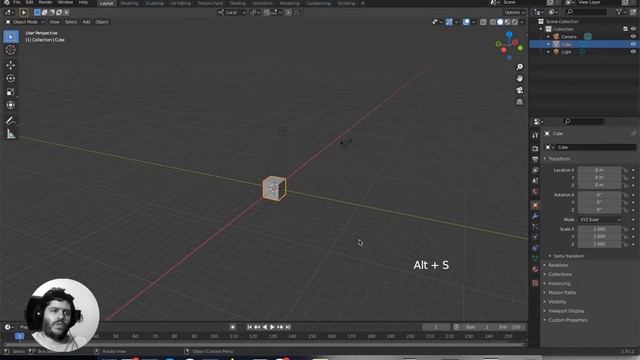Open the Scene properties tab
The image size is (640, 360).
pos(535,180)
